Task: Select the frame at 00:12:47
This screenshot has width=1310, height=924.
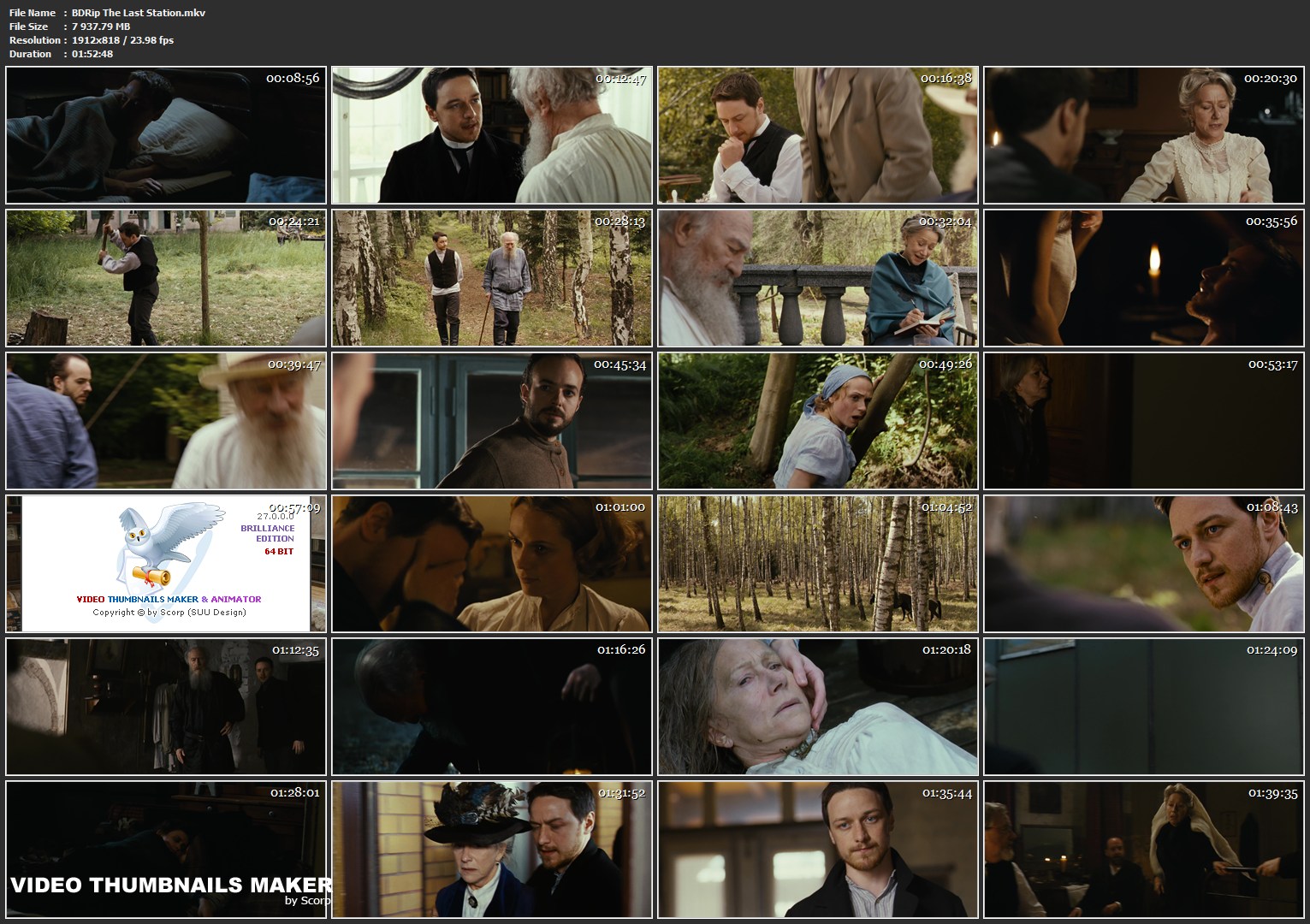Action: 492,135
